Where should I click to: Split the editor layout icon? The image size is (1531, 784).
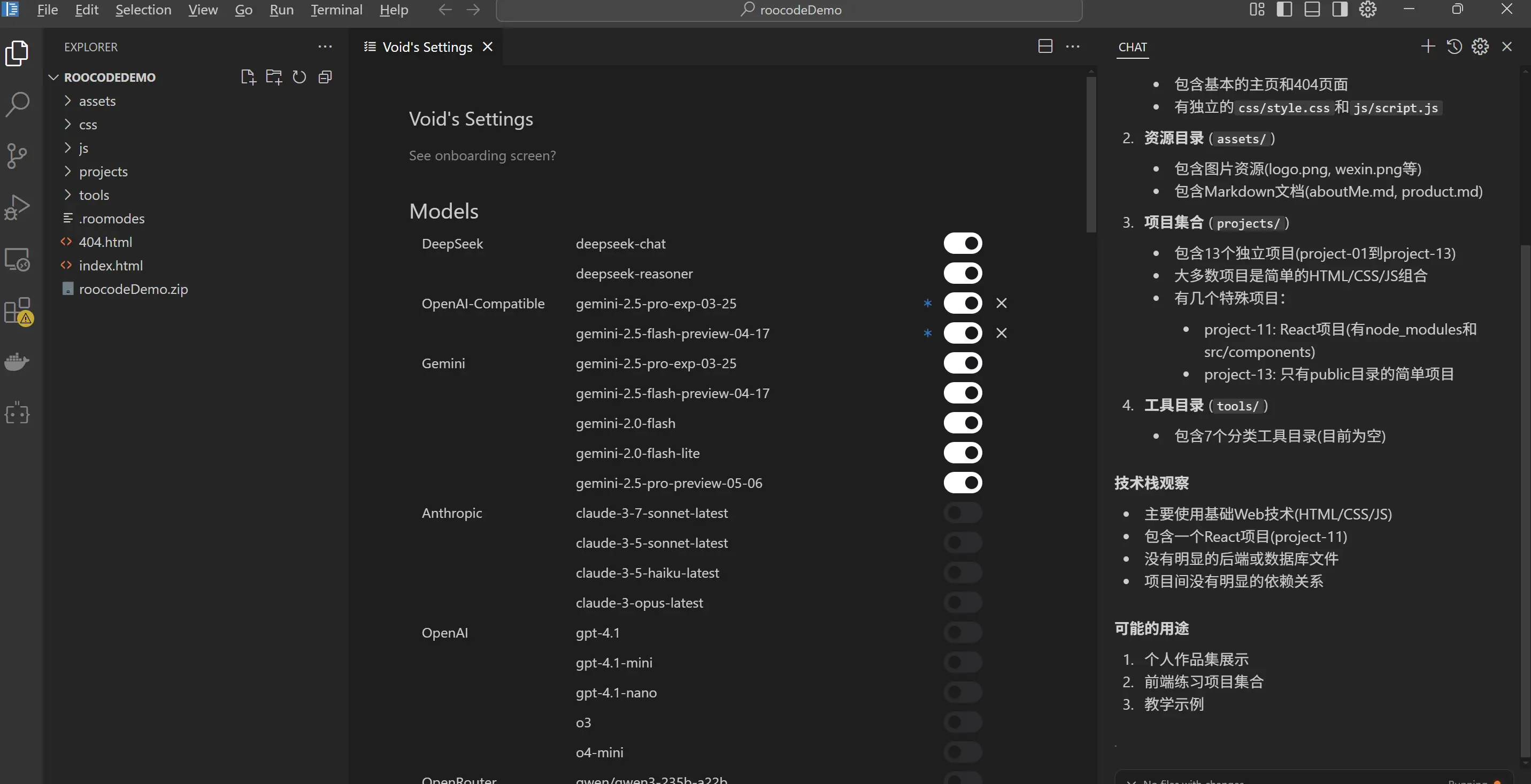(1045, 46)
